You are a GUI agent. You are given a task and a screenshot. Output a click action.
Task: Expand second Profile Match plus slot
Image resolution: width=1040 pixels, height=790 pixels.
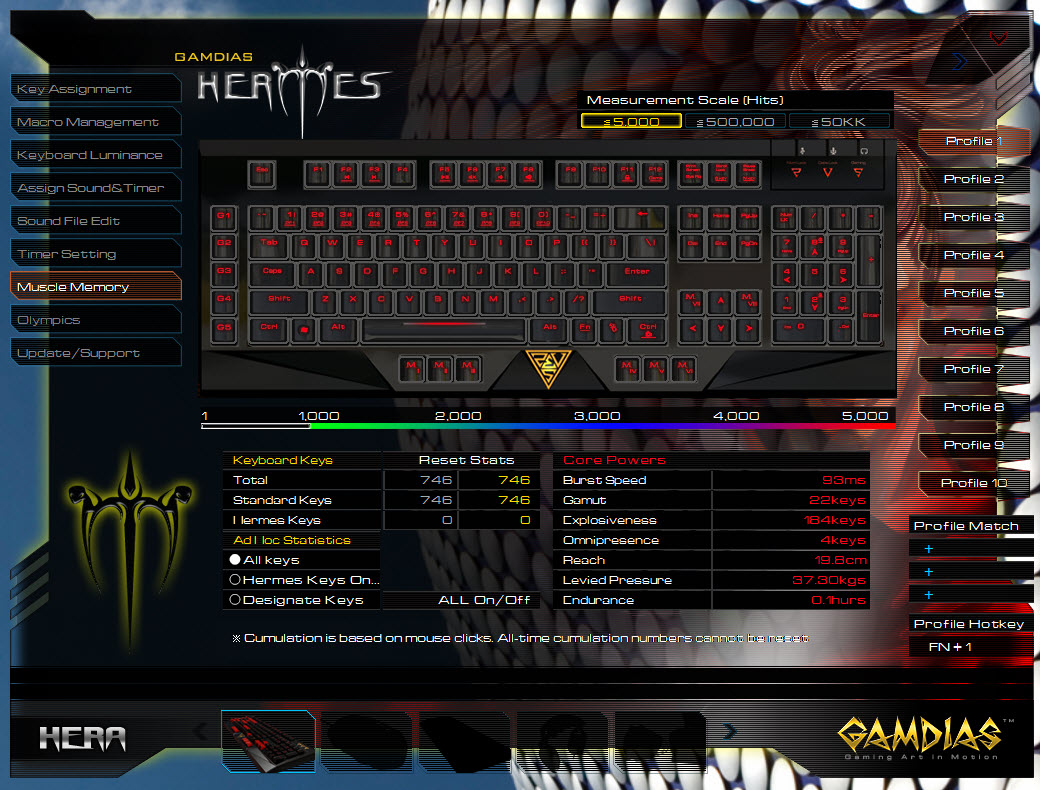click(929, 572)
